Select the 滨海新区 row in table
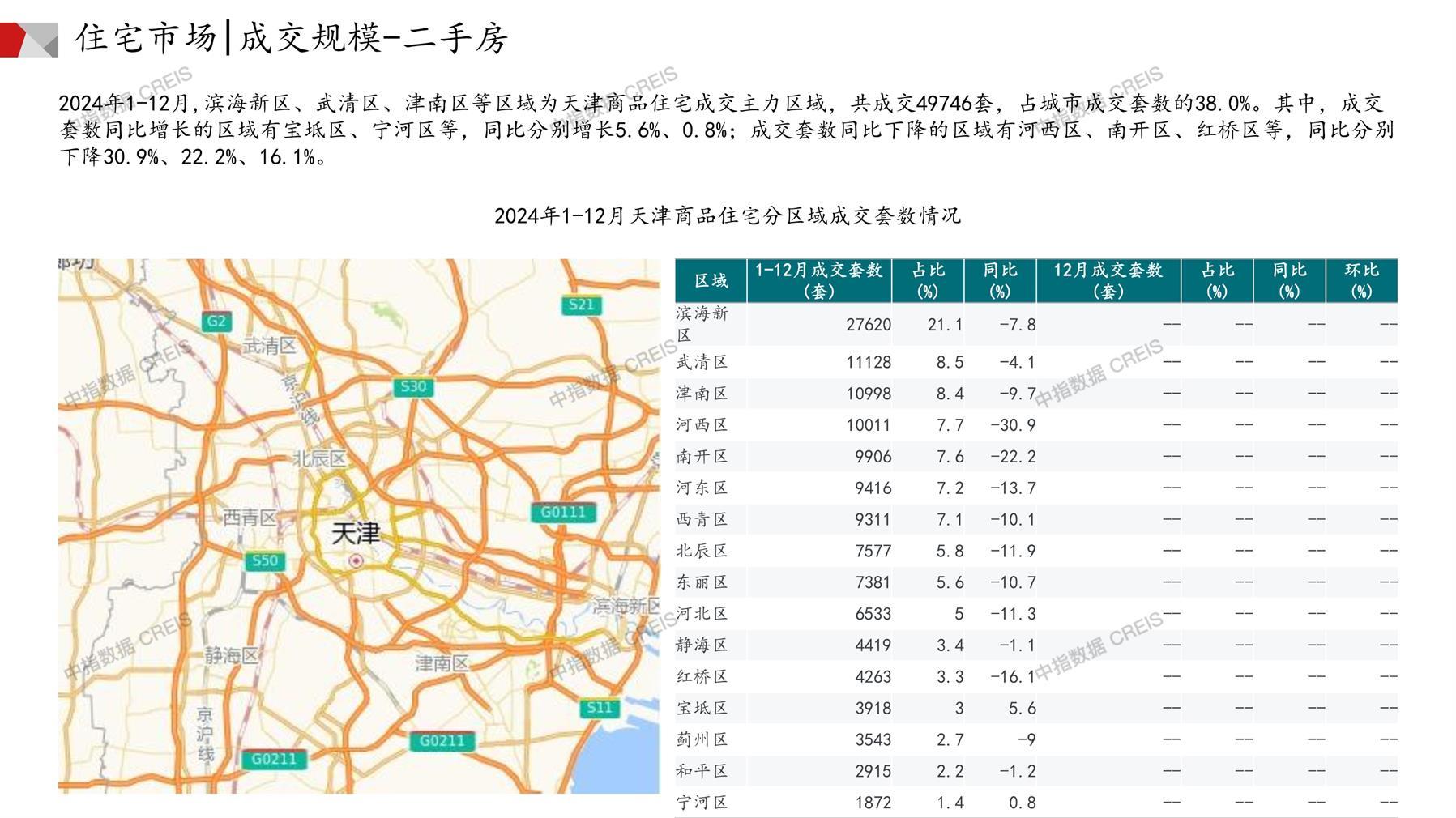This screenshot has width=1456, height=818. (702, 324)
